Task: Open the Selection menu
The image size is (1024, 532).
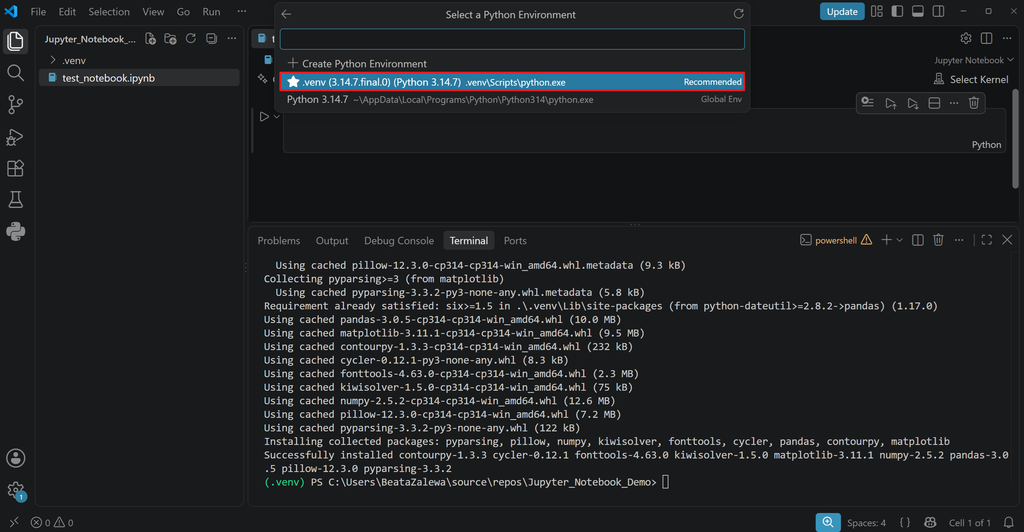Action: click(109, 11)
